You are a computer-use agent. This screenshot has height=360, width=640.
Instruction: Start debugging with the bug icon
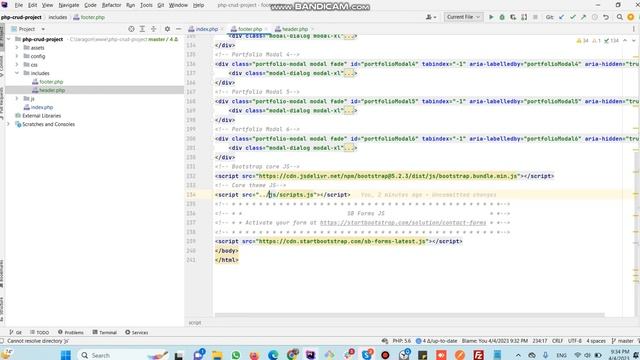pyautogui.click(x=502, y=17)
